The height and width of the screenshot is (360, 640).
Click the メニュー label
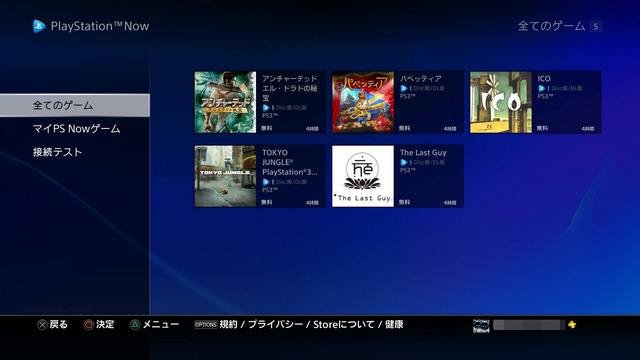pos(161,324)
